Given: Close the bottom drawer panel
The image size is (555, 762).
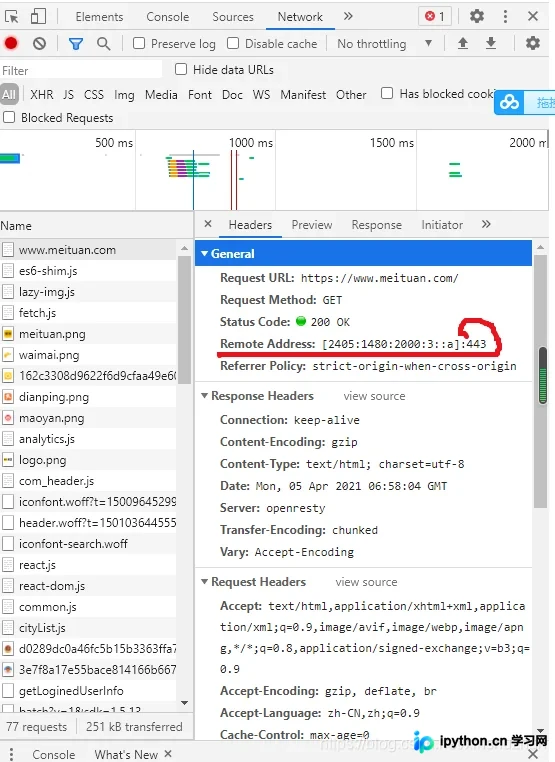Looking at the screenshot, I should tap(533, 754).
